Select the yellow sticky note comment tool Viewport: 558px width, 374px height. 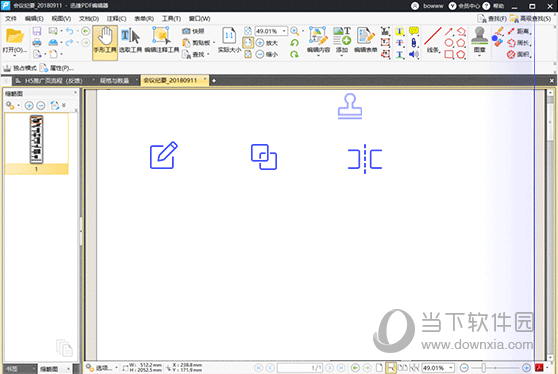[414, 31]
